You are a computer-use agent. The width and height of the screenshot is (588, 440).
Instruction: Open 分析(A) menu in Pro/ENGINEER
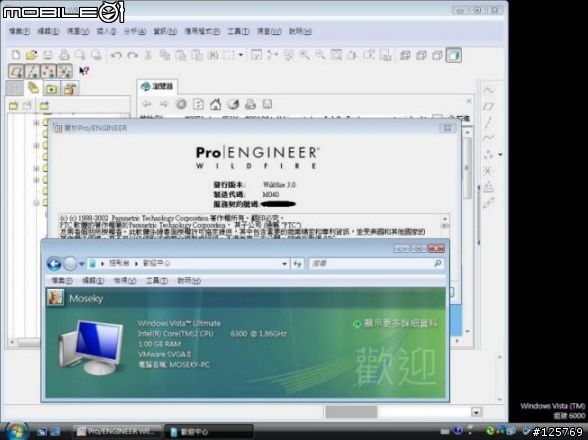135,31
